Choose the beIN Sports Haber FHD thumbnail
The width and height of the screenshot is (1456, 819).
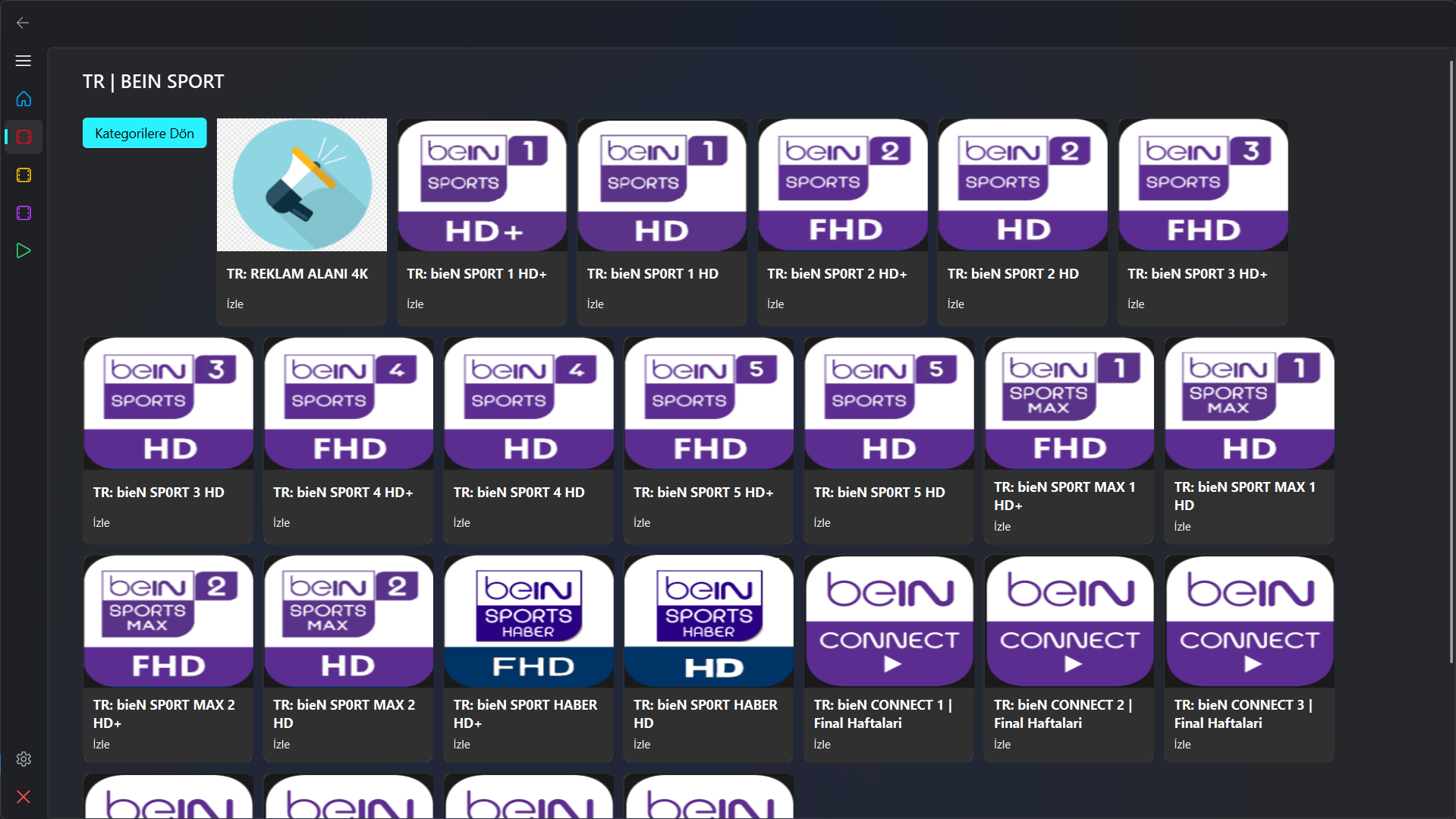[528, 621]
